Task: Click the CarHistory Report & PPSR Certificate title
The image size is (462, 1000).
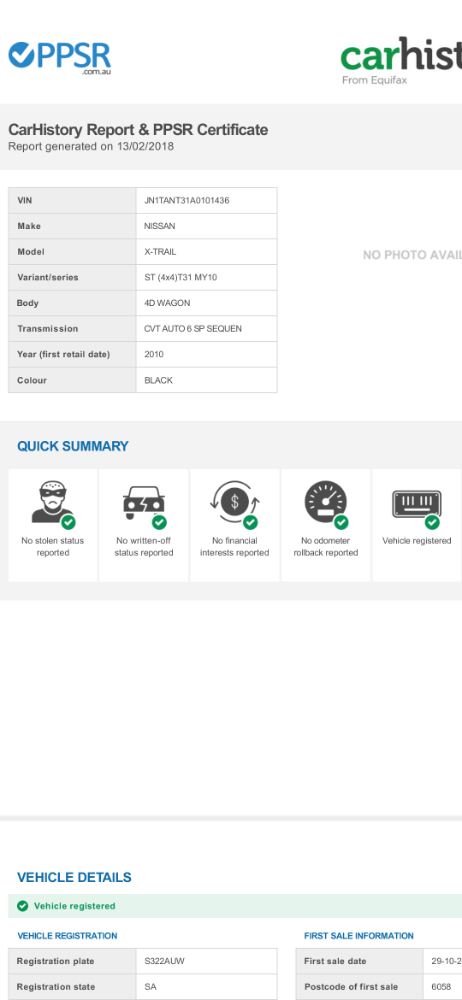Action: tap(138, 129)
